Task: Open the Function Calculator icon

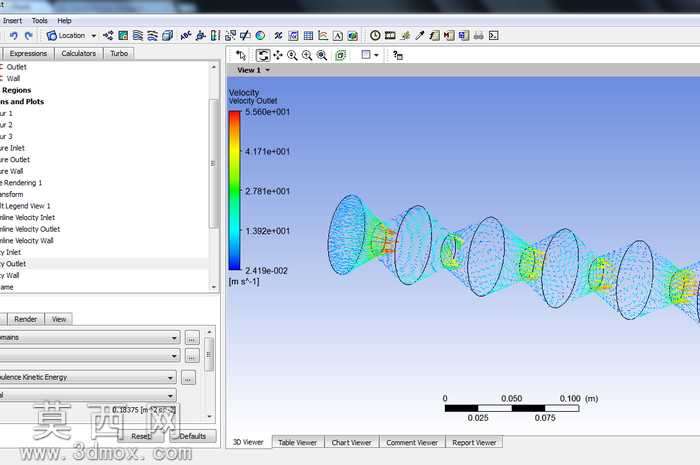Action: pos(434,35)
